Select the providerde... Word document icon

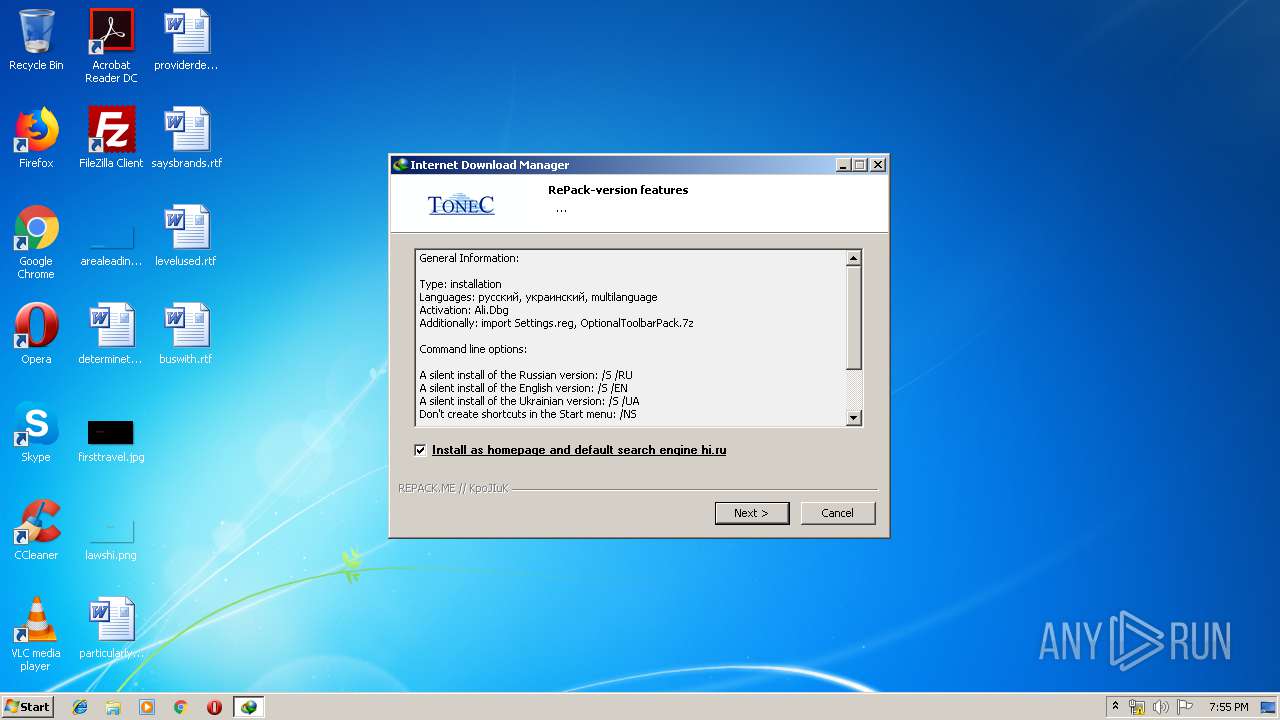coord(186,40)
